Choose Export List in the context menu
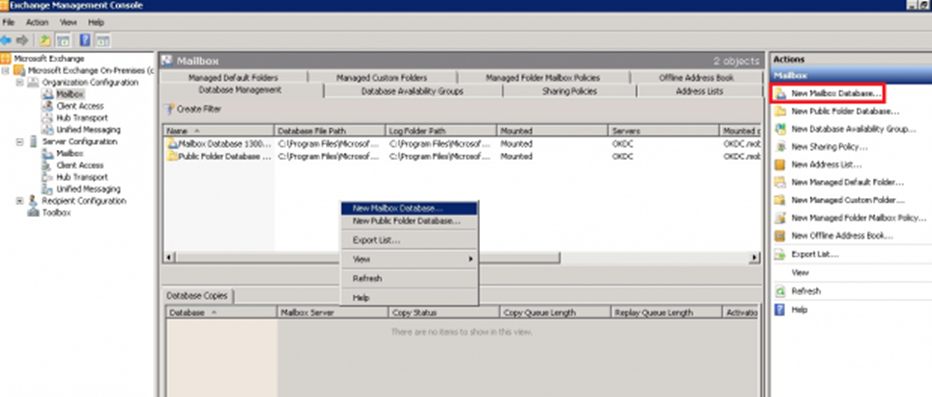932x397 pixels. pyautogui.click(x=409, y=240)
